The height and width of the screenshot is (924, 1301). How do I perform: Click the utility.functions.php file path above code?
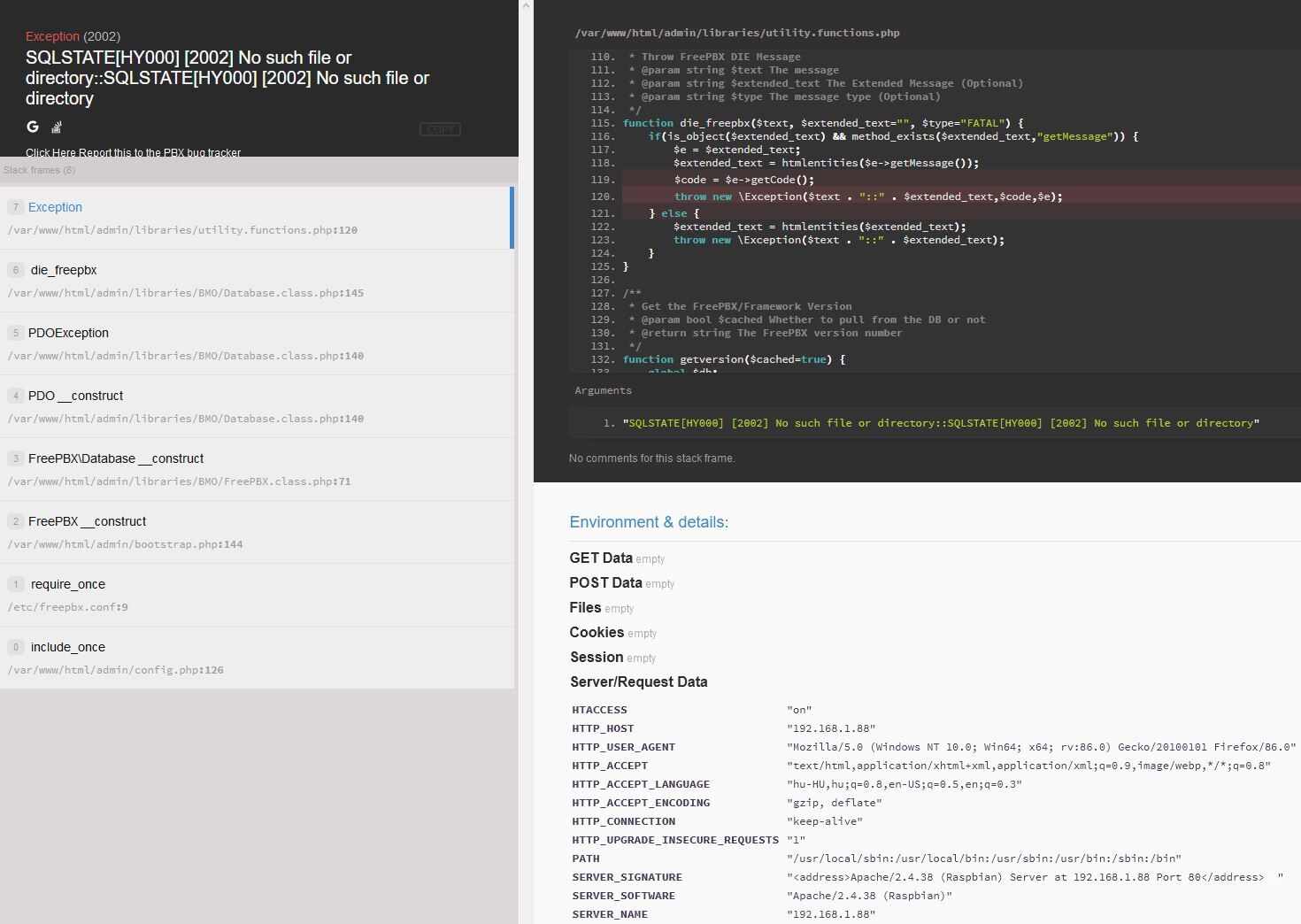(x=737, y=33)
